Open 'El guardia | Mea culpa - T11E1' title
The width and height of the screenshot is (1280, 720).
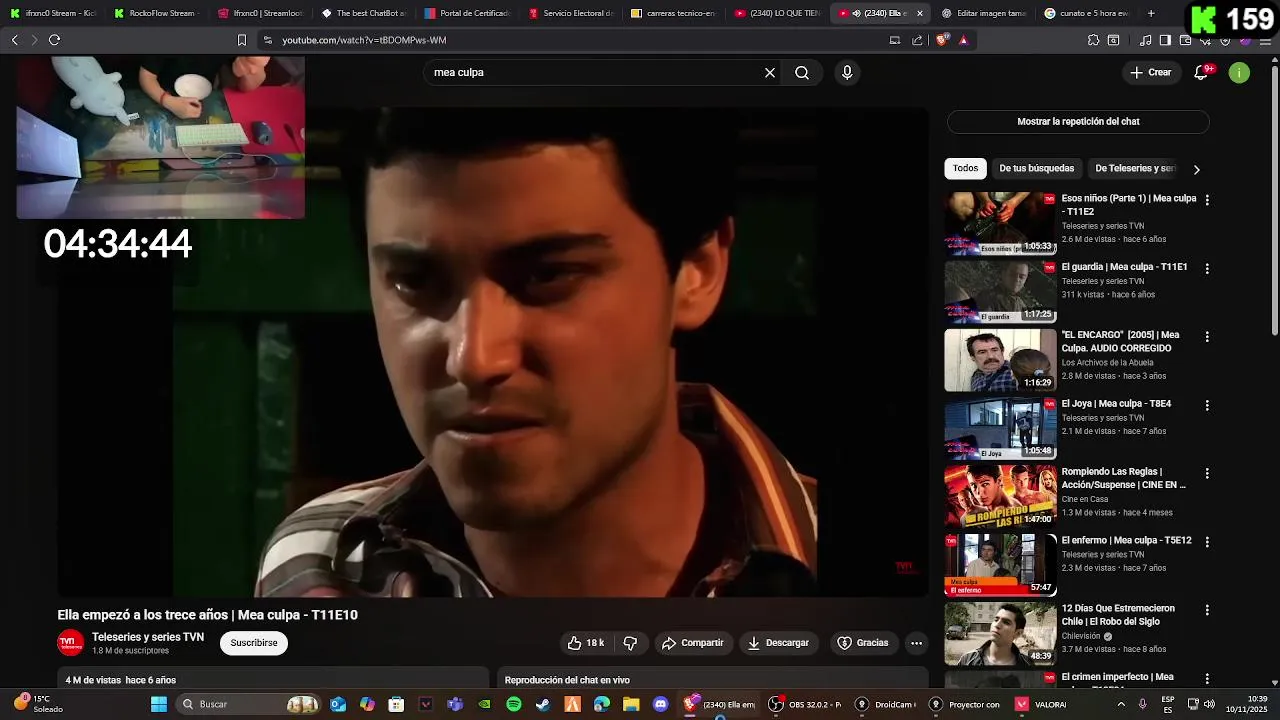(1124, 267)
